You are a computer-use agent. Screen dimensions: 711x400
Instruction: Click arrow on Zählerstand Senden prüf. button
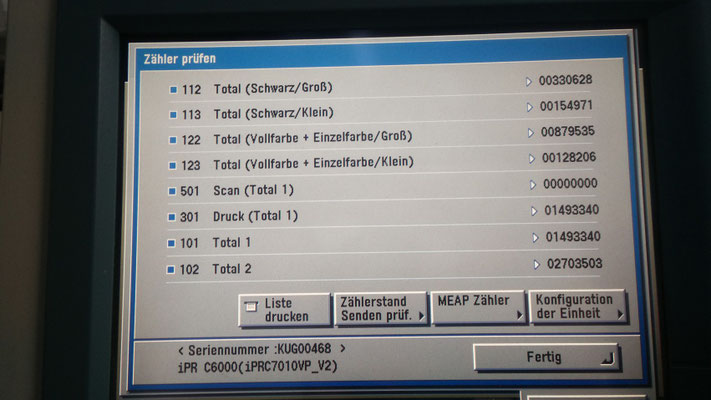421,316
